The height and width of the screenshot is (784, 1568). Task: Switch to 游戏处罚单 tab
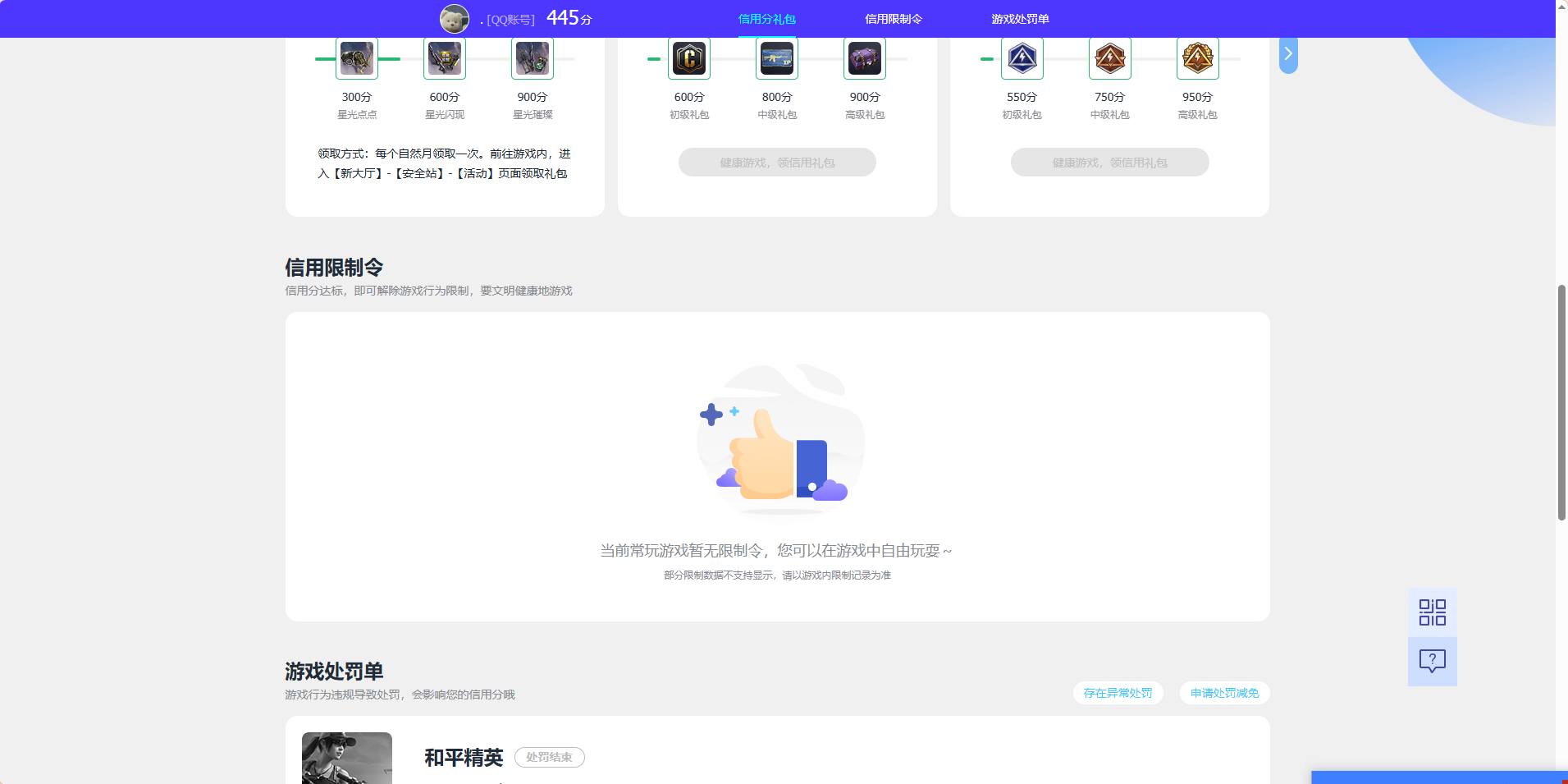coord(1020,19)
